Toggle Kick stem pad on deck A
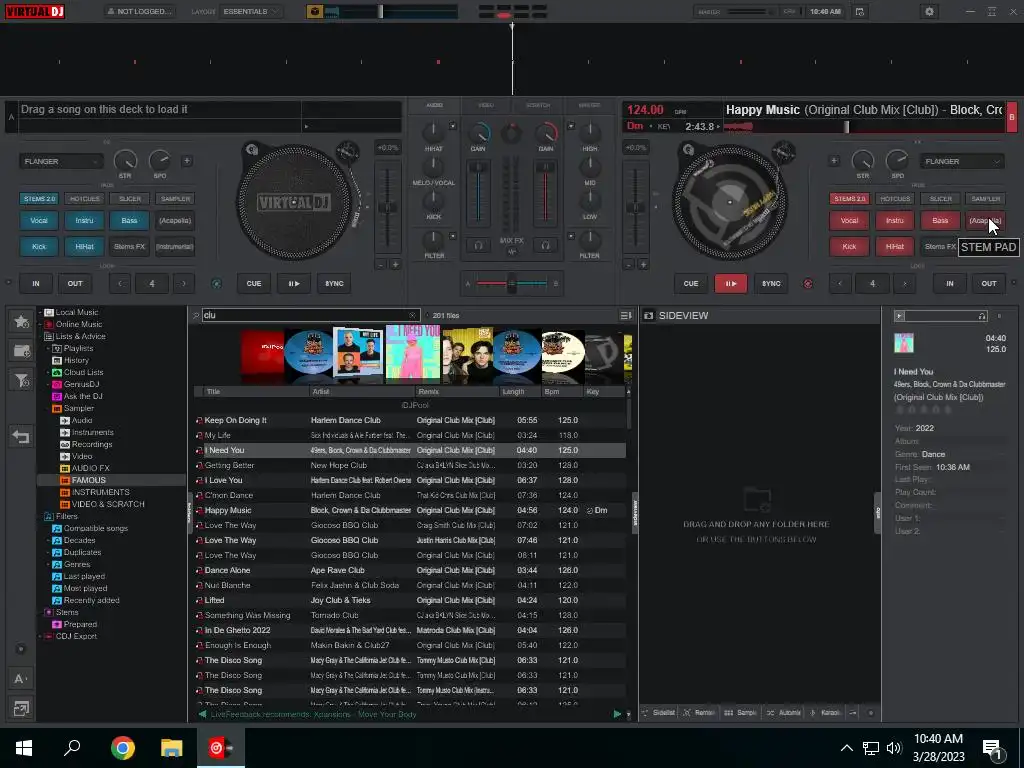The height and width of the screenshot is (768, 1024). (x=39, y=246)
